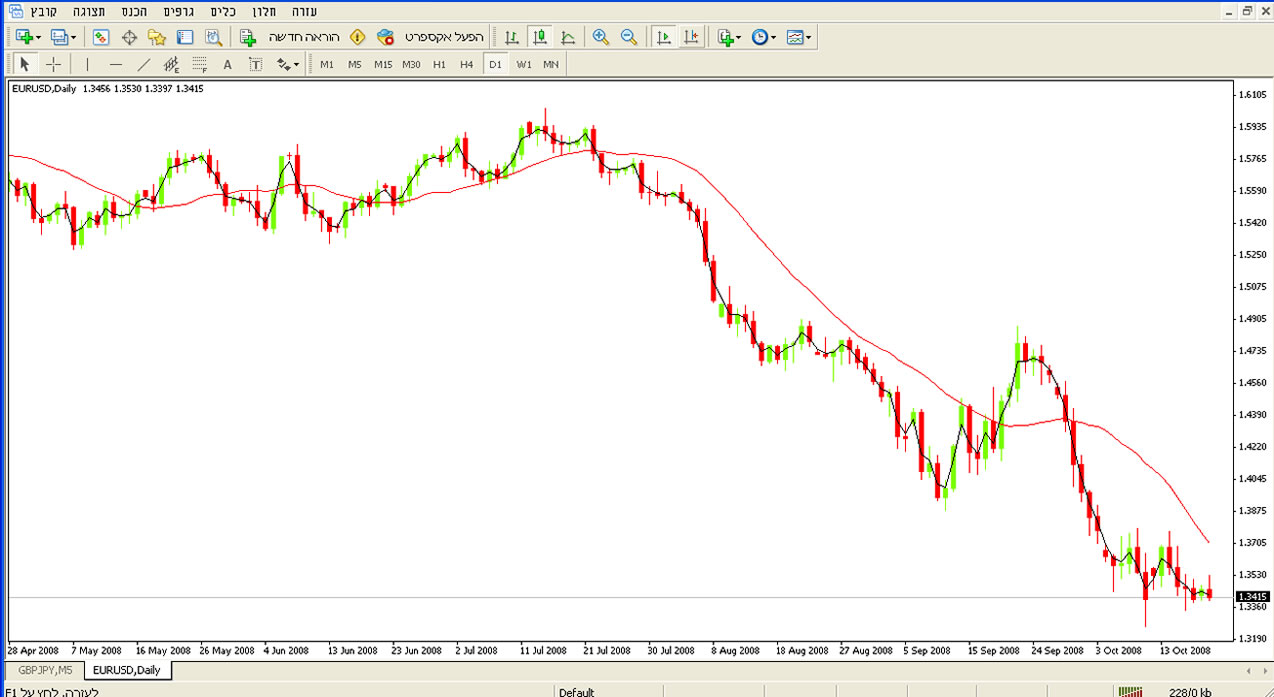1274x697 pixels.
Task: Open the Navigator favorites star icon
Action: 156,37
